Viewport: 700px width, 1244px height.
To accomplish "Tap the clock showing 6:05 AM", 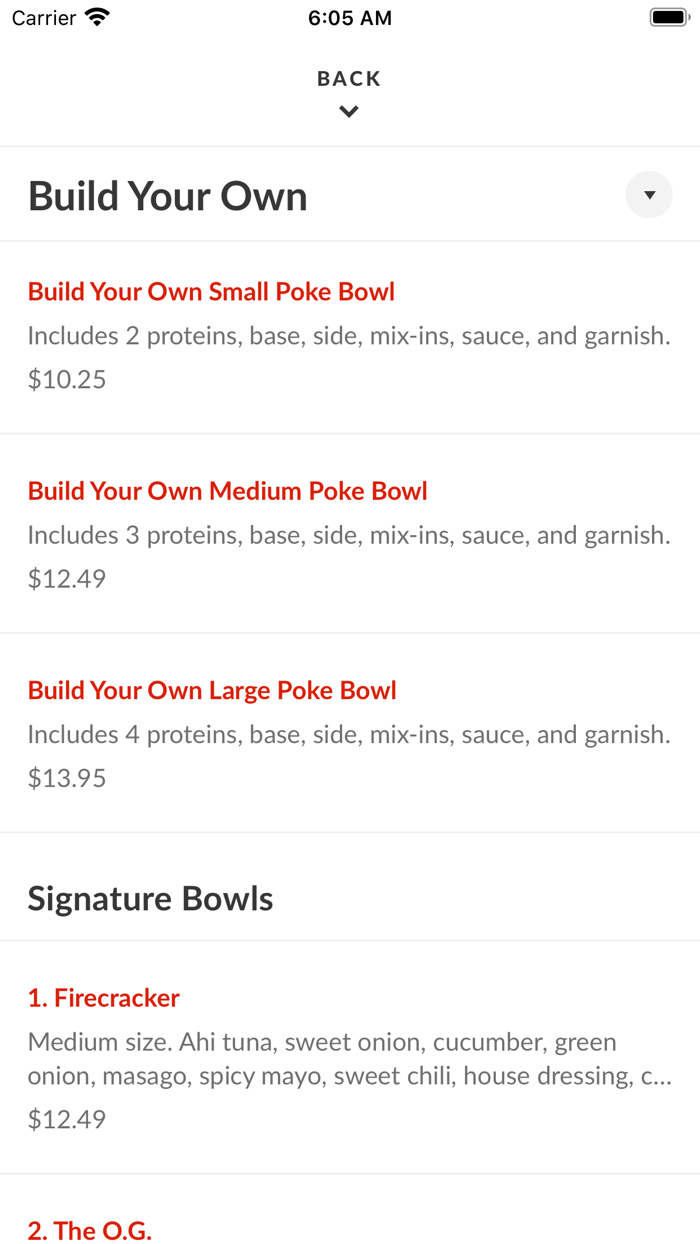I will [x=350, y=17].
